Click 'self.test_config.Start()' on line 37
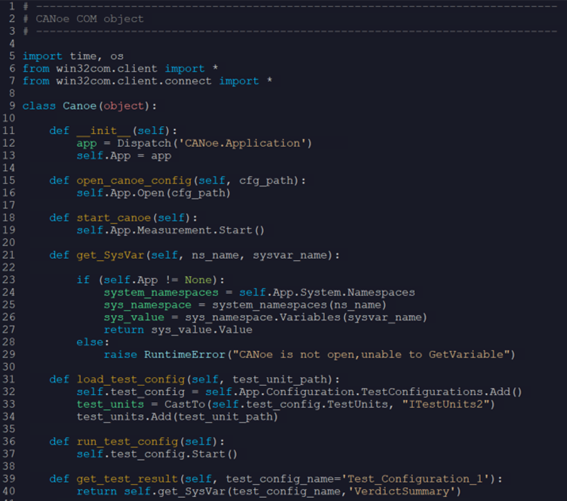Image resolution: width=567 pixels, height=501 pixels. tap(157, 454)
